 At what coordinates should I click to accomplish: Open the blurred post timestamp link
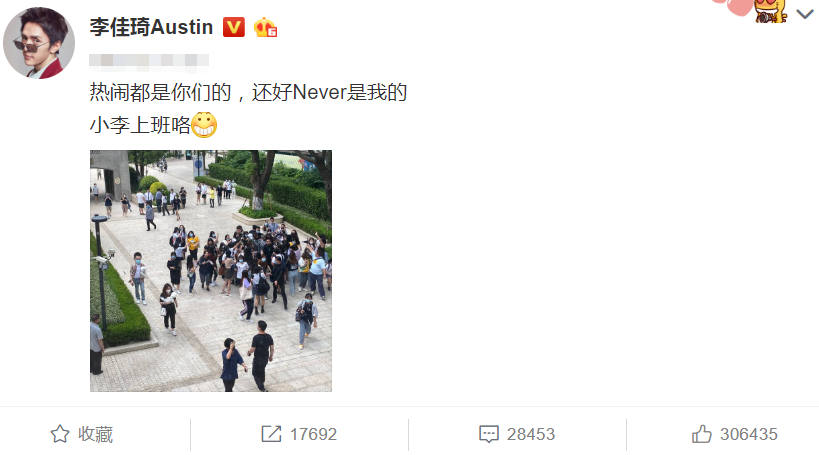[x=149, y=61]
